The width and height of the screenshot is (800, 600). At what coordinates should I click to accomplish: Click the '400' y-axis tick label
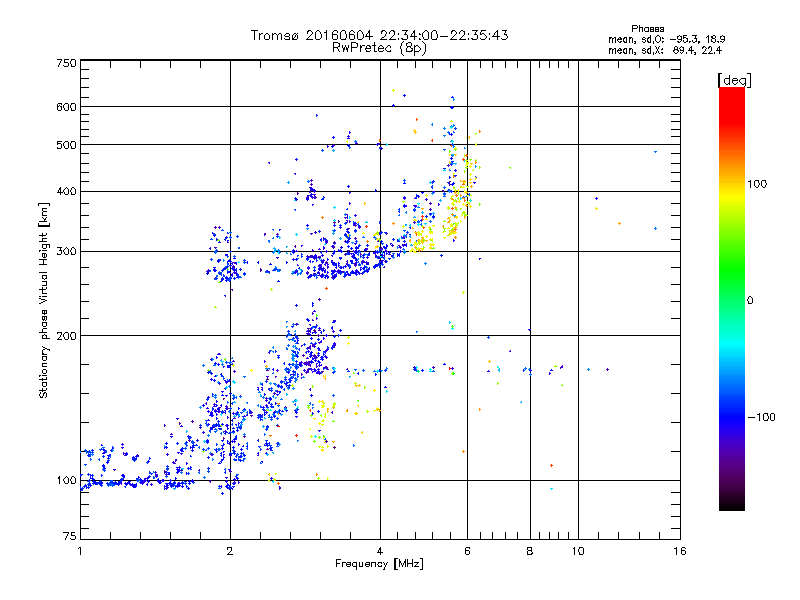(66, 192)
